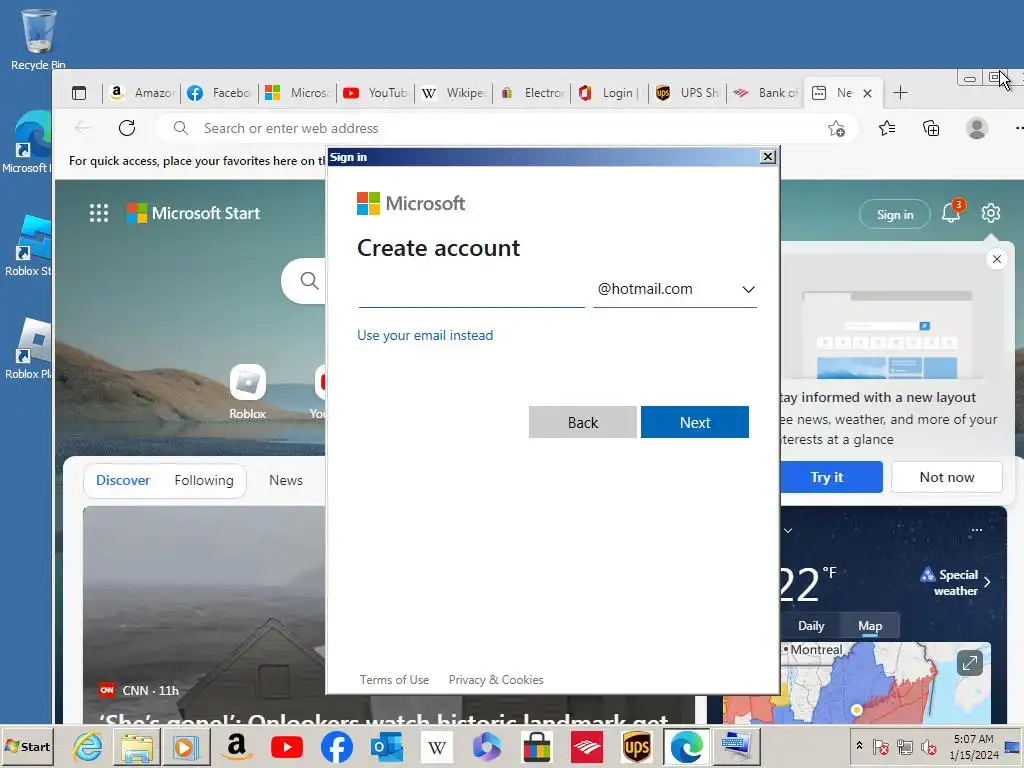Image resolution: width=1024 pixels, height=768 pixels.
Task: Select the Following feed tab
Action: point(204,480)
